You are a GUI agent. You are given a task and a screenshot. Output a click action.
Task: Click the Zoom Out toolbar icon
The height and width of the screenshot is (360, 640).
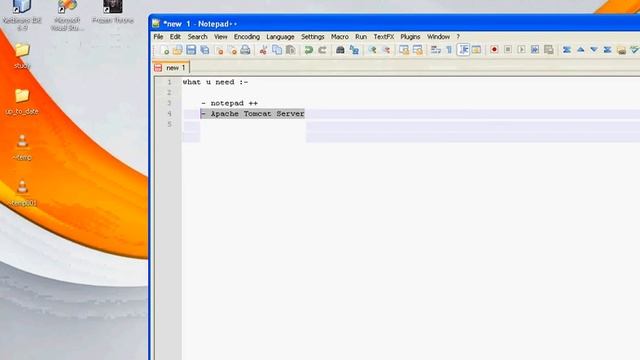tap(386, 50)
